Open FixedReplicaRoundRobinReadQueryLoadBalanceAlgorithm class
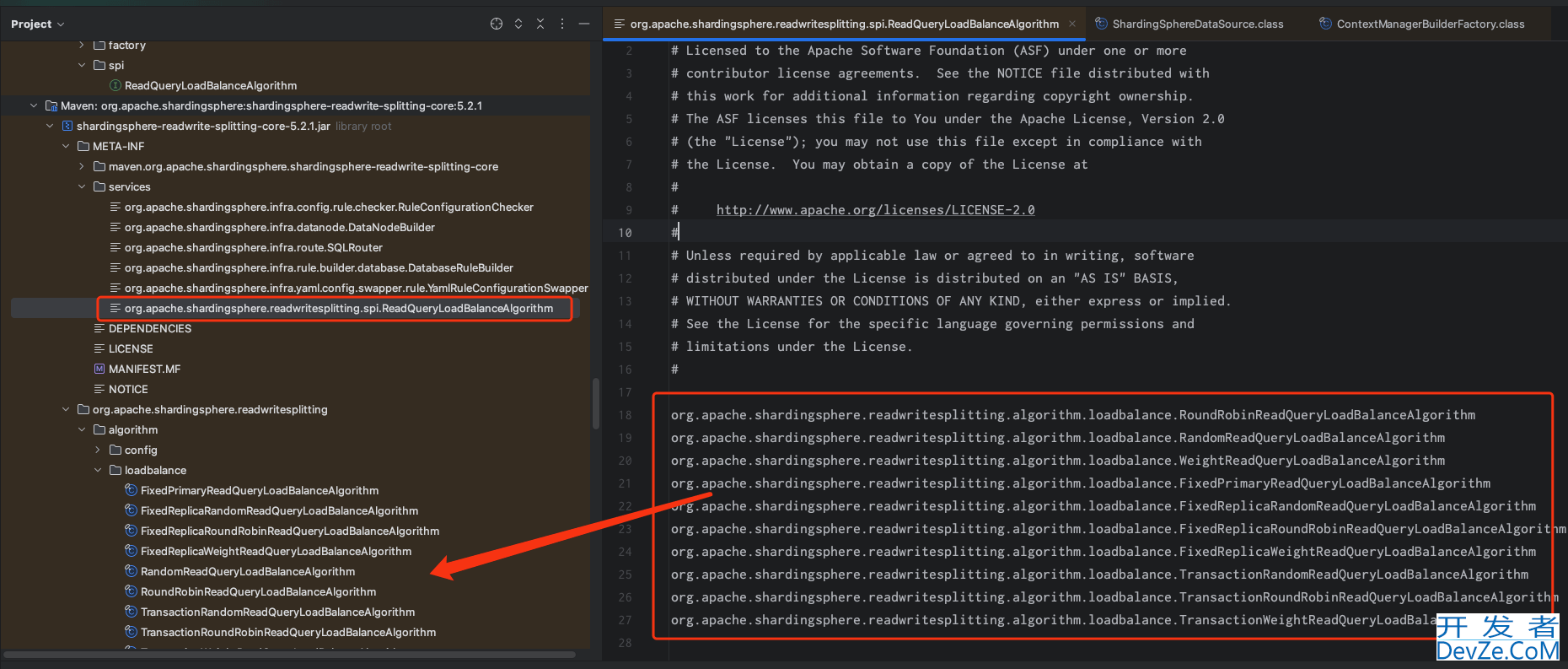The width and height of the screenshot is (1568, 669). click(x=290, y=531)
